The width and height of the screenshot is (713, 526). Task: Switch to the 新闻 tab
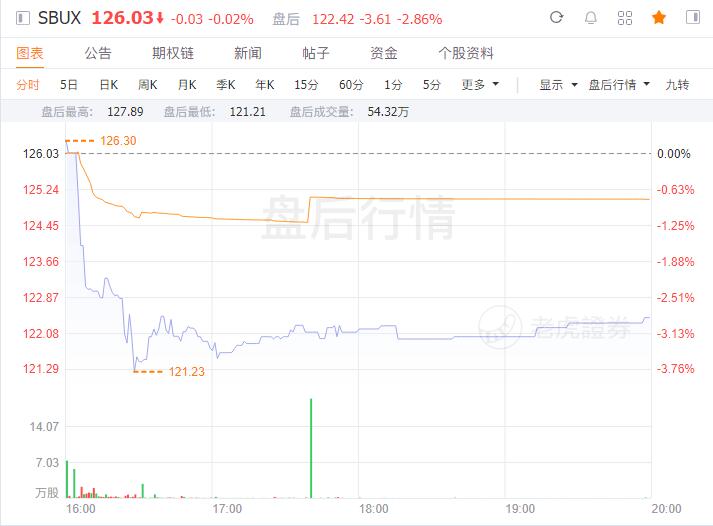(248, 53)
